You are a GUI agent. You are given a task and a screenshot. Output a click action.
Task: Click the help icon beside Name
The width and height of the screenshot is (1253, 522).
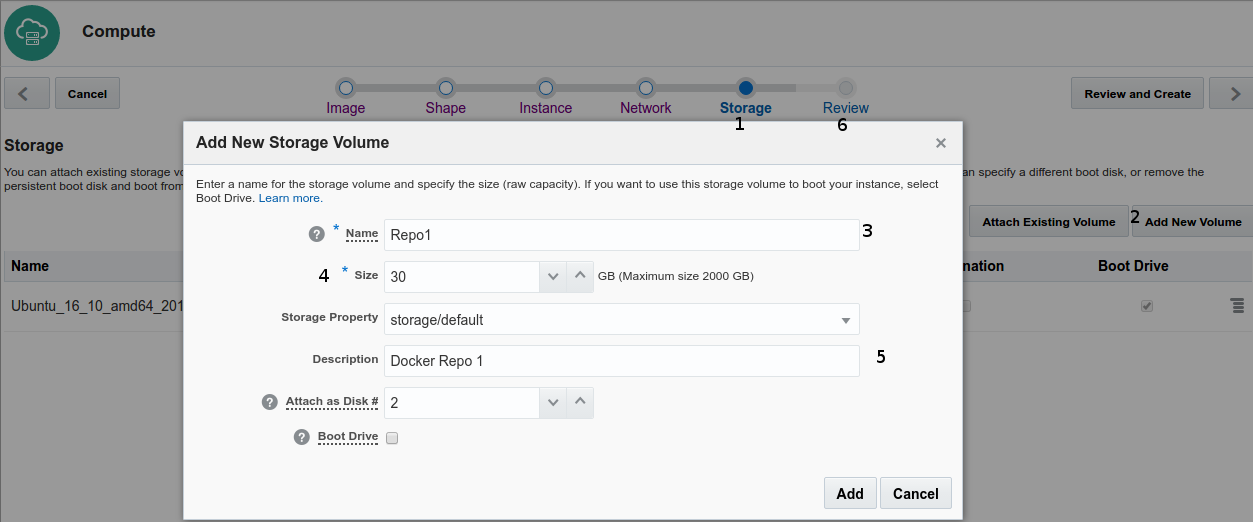click(x=317, y=234)
